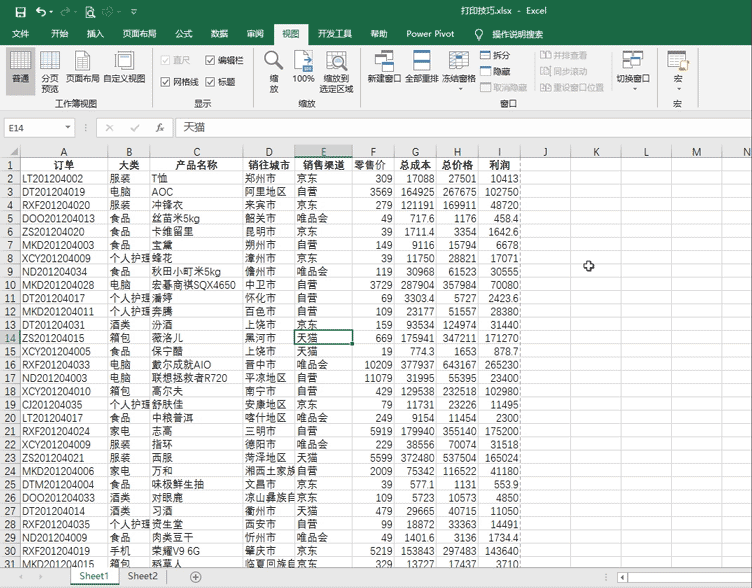Click the Macros (宏) icon

(x=678, y=62)
